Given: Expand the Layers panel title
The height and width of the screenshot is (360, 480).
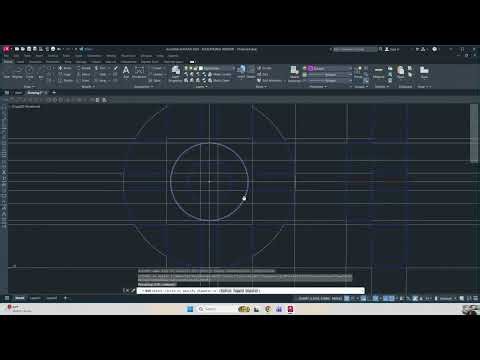Looking at the screenshot, I should tap(201, 87).
